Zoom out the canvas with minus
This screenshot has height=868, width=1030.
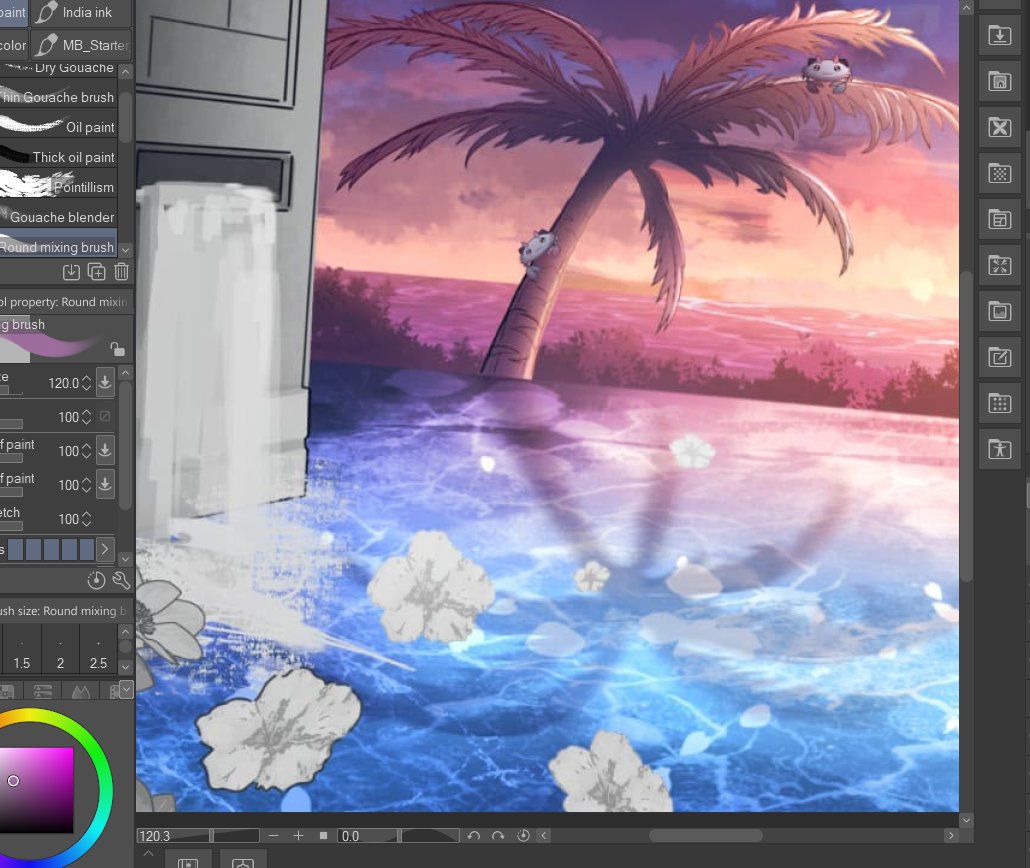coord(273,836)
